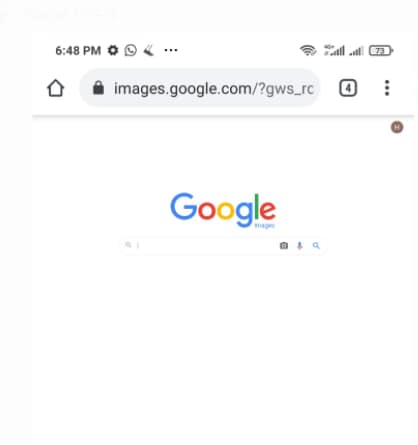418x445 pixels.
Task: Click the padlock site security icon
Action: 98,88
